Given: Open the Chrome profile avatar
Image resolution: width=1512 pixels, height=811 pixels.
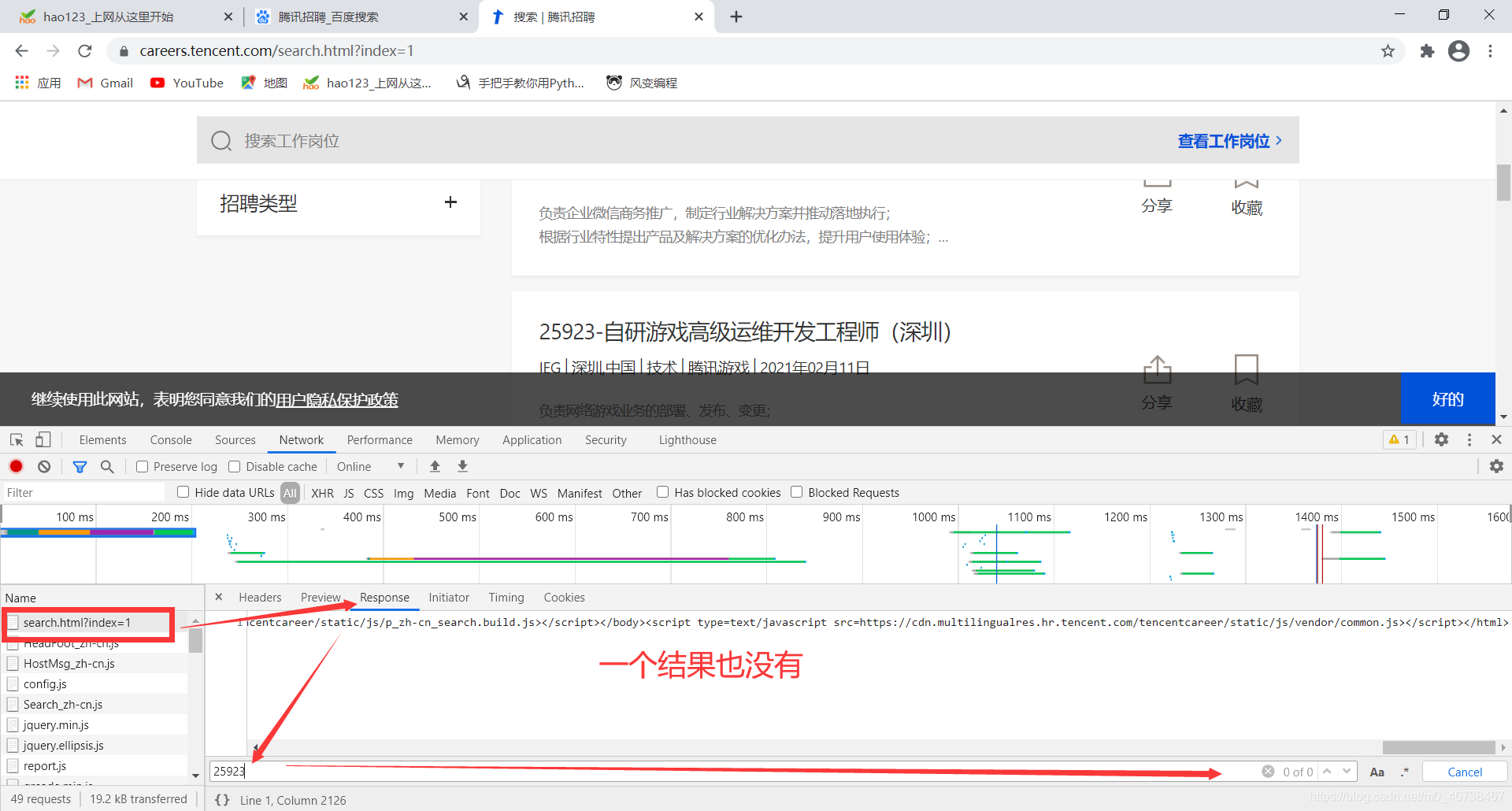Looking at the screenshot, I should click(1458, 51).
